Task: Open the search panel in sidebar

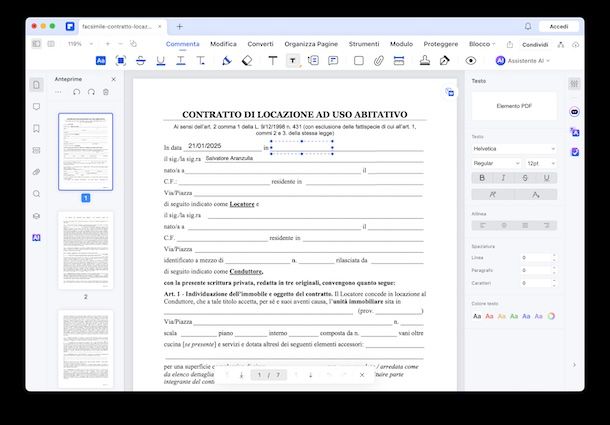Action: click(x=37, y=194)
